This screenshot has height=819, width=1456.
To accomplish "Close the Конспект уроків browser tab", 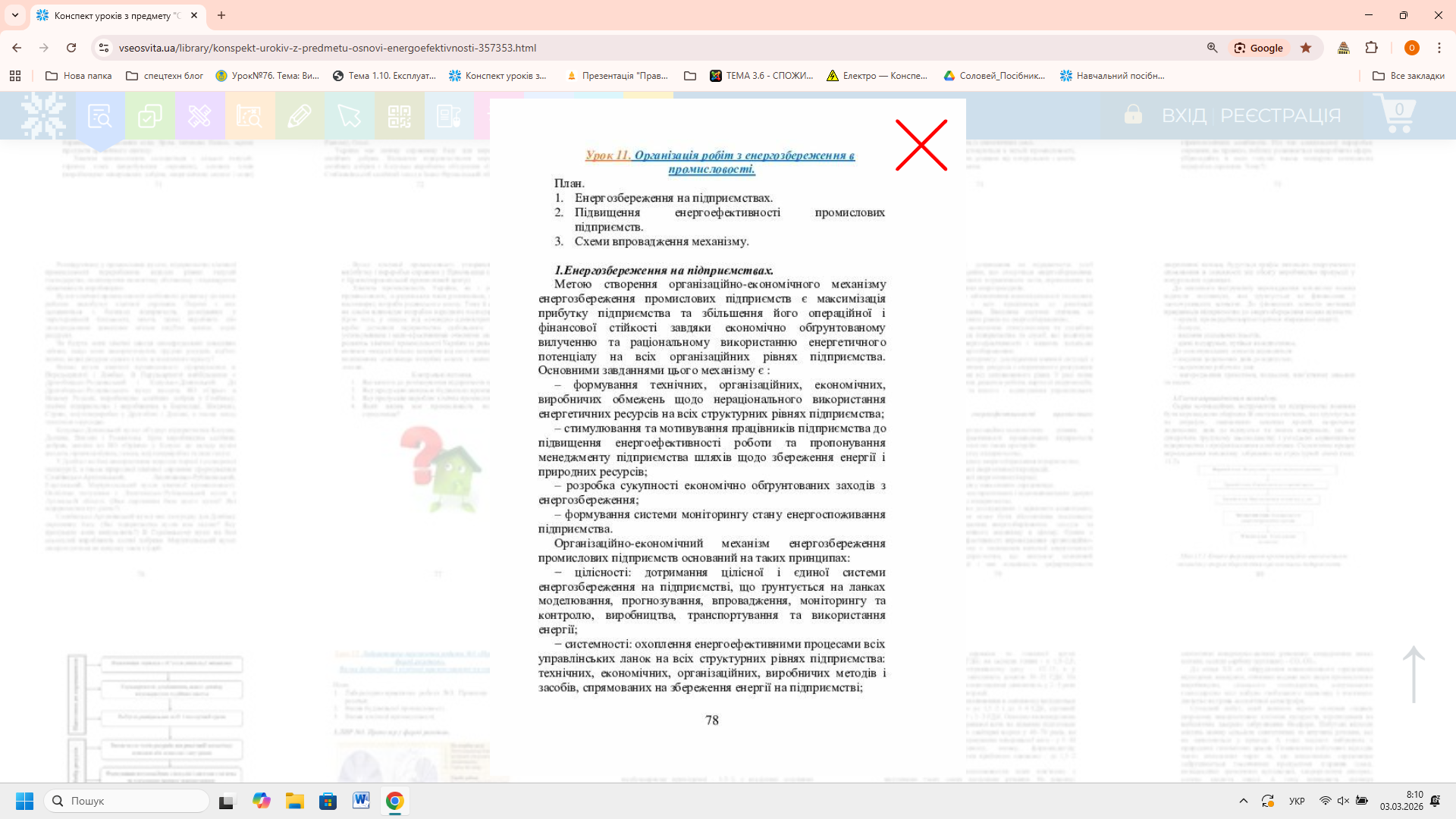I will (x=194, y=15).
